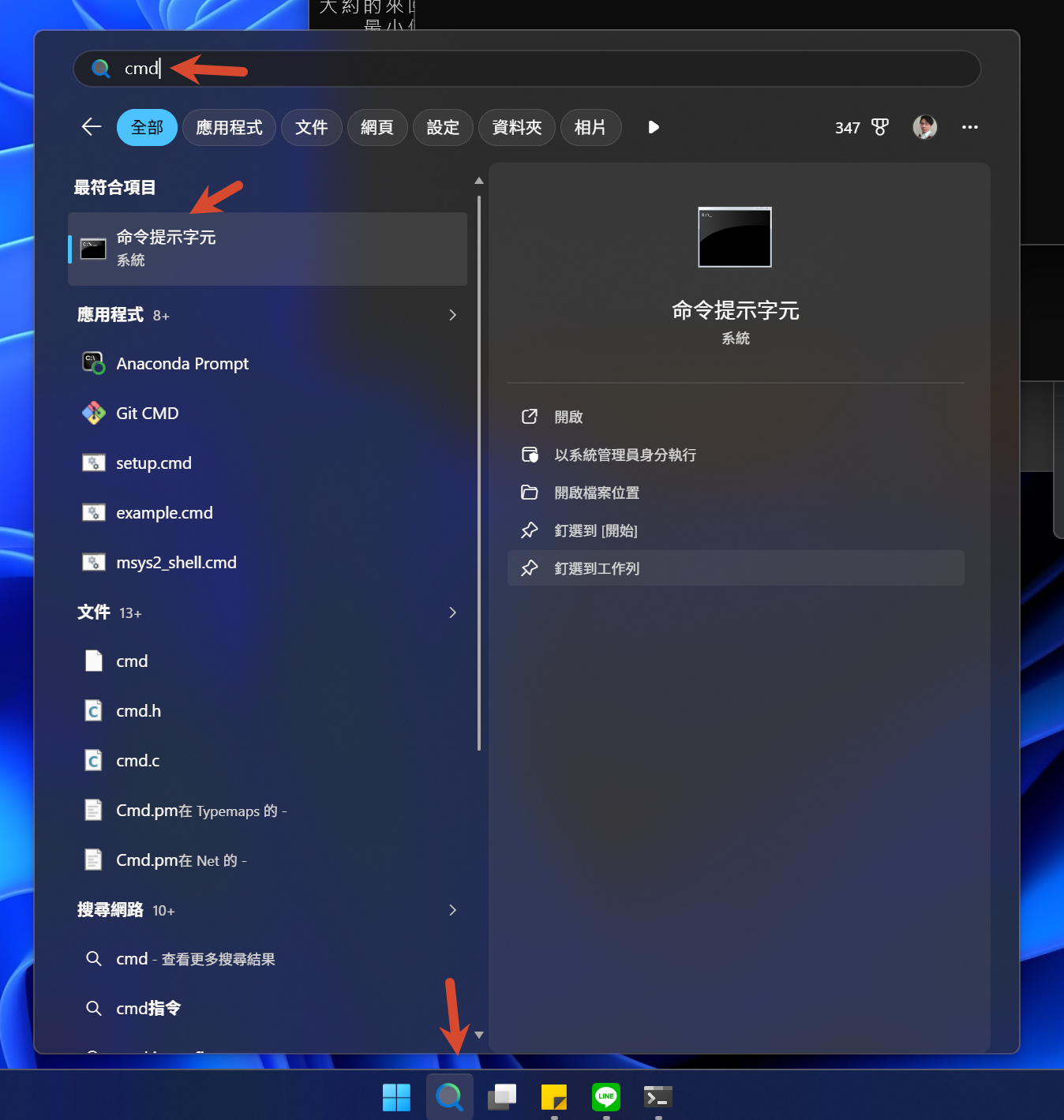This screenshot has width=1064, height=1120.
Task: Switch to the 設定 filter tab
Action: (x=443, y=127)
